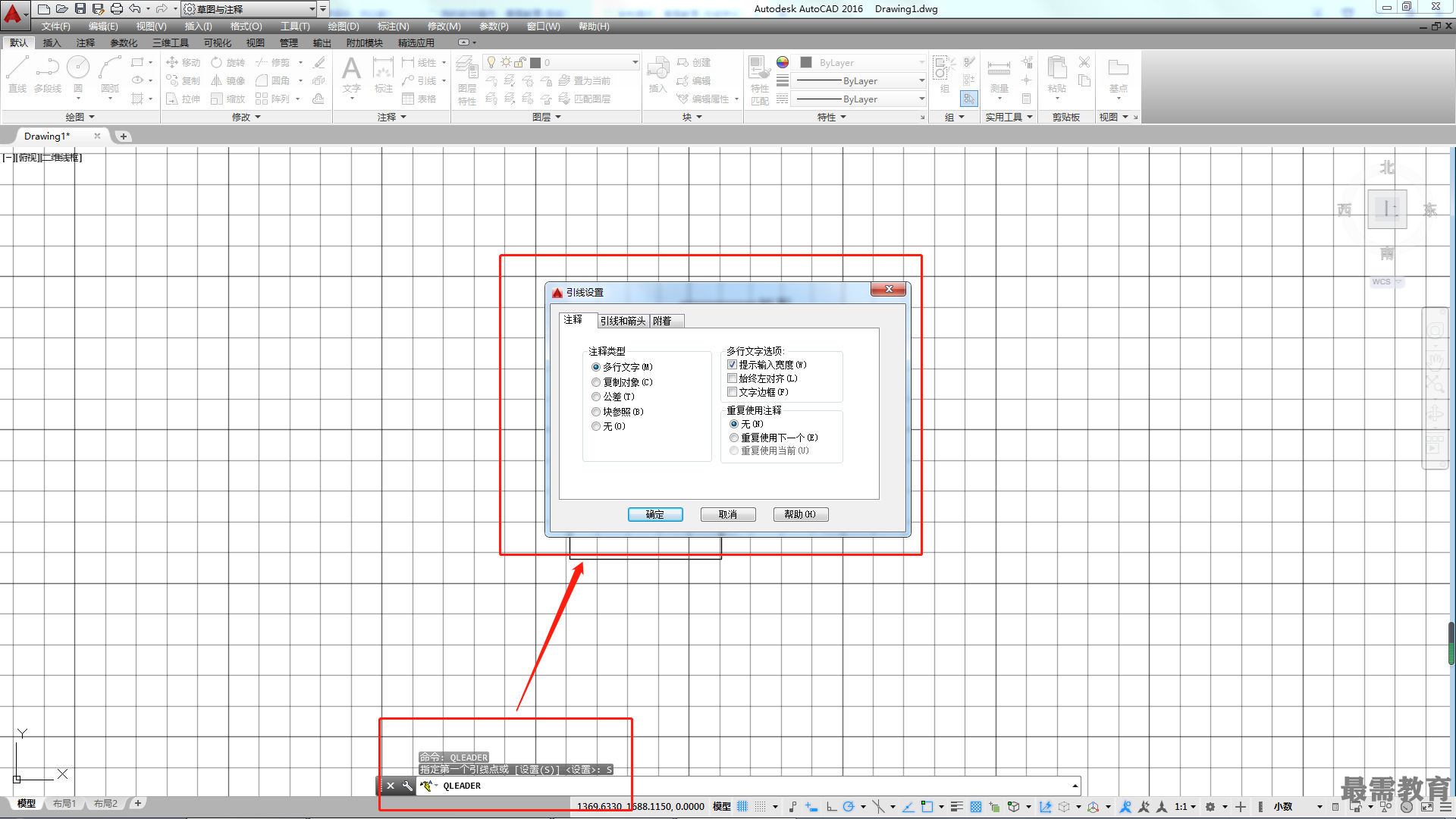Click the Dimension (标注) tool
This screenshot has width=1456, height=819.
tap(383, 74)
